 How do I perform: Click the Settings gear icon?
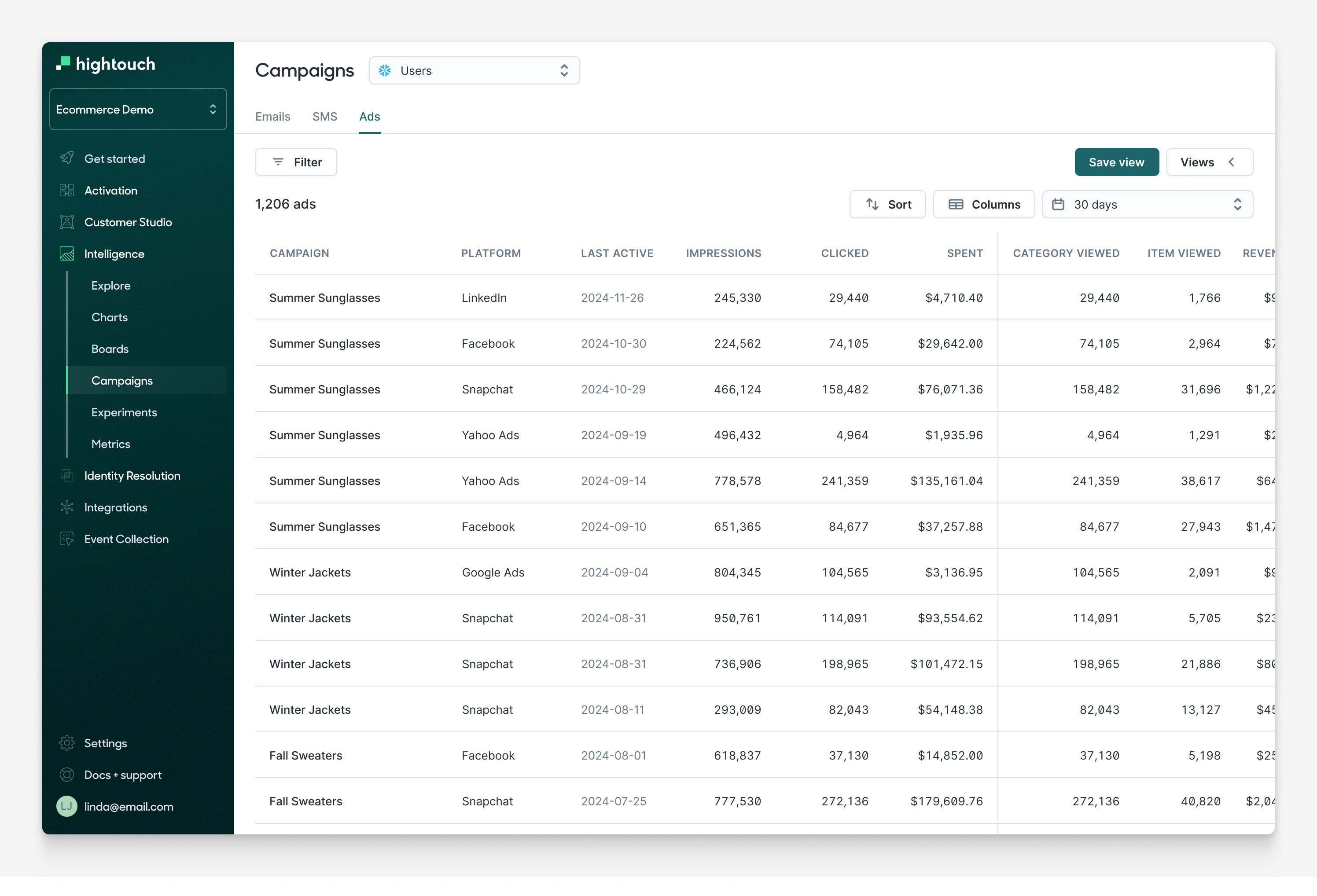pos(67,743)
